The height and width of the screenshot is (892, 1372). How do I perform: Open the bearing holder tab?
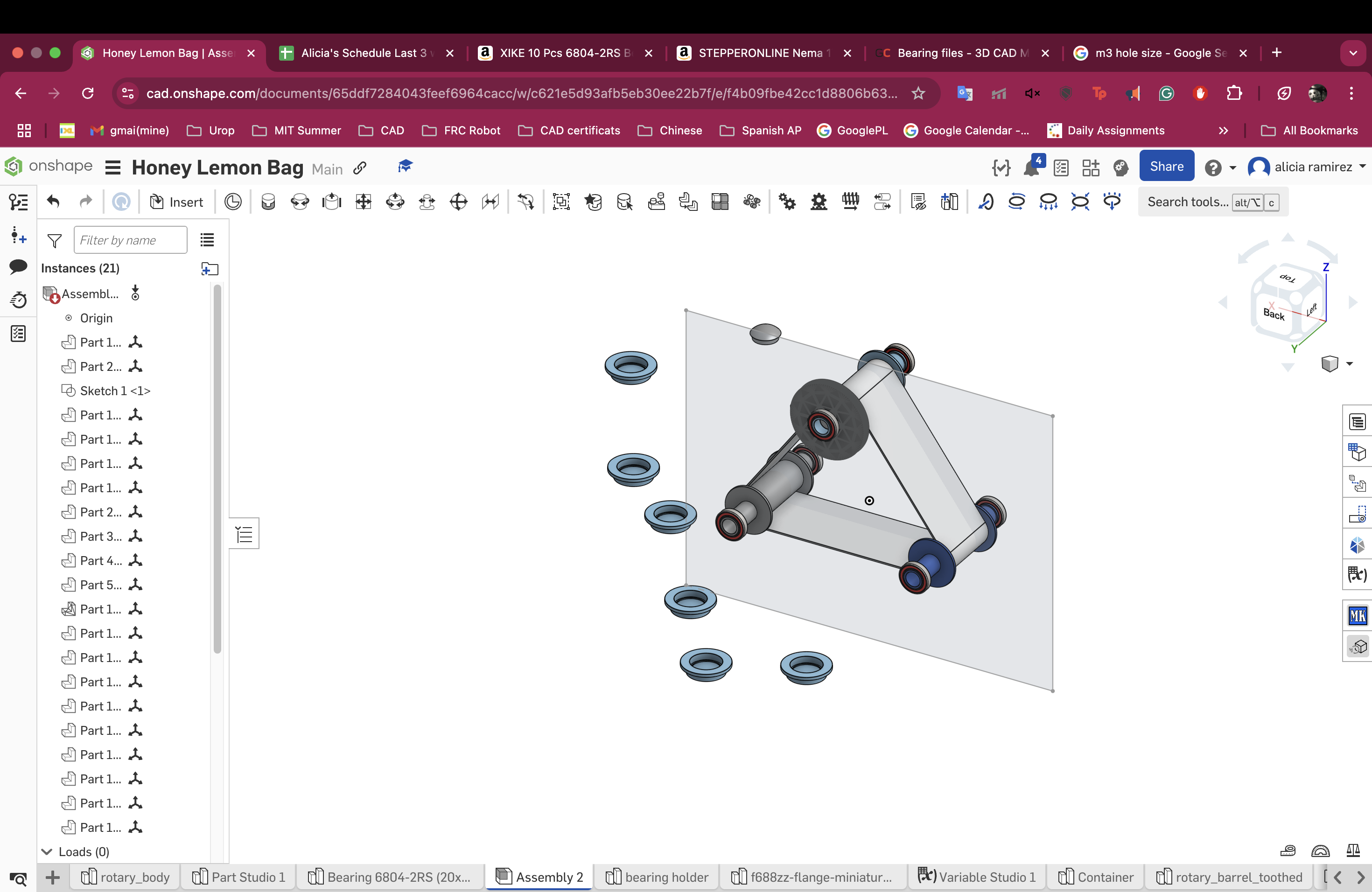657,877
